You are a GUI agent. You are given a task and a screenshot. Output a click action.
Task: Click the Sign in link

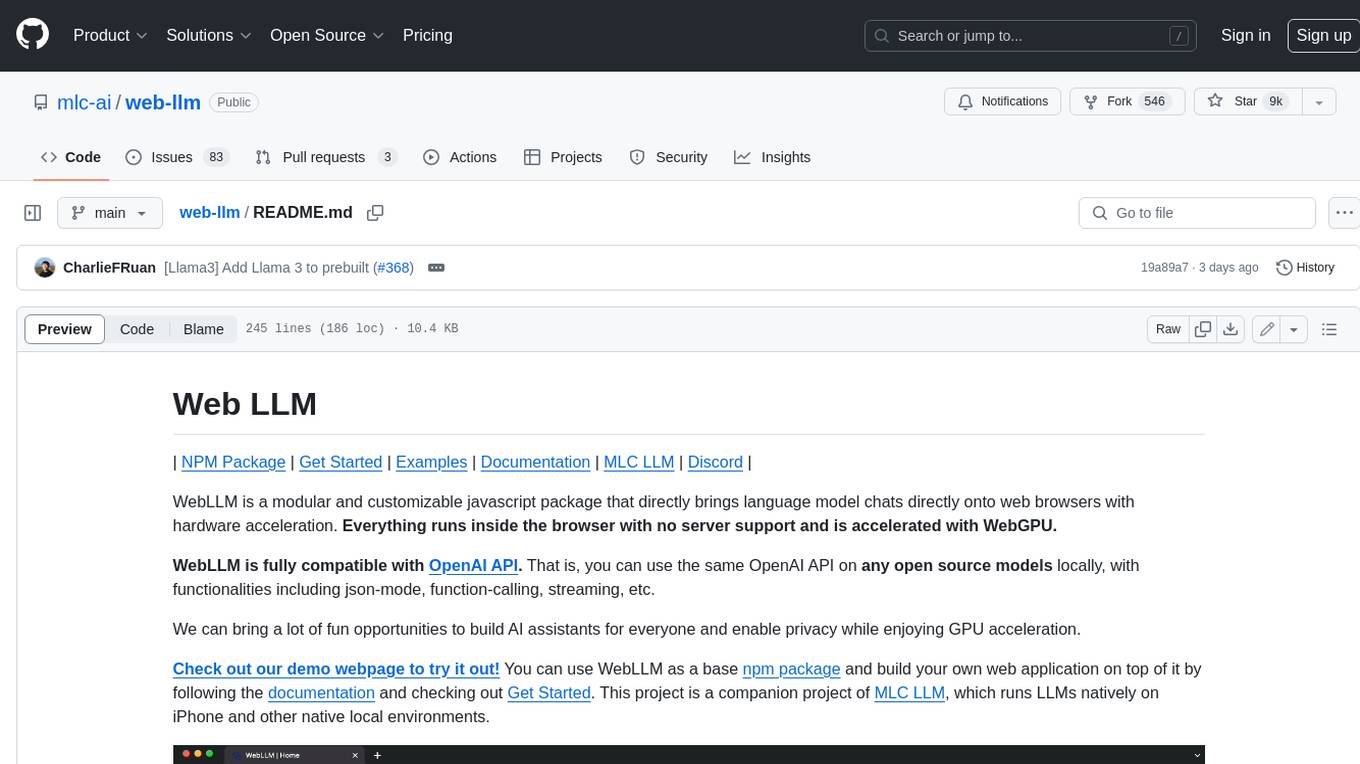(x=1246, y=35)
